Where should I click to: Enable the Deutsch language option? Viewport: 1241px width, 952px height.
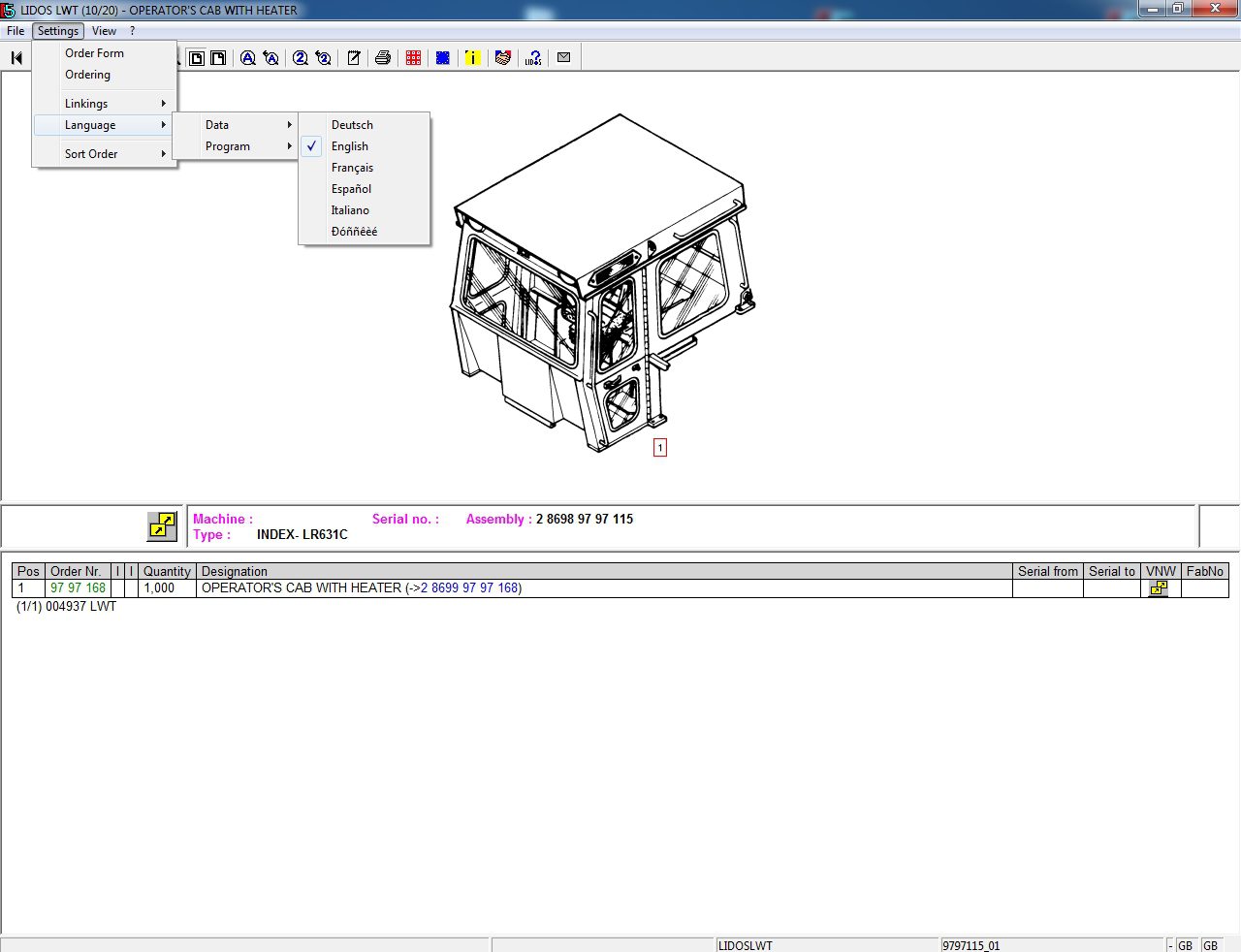coord(351,124)
